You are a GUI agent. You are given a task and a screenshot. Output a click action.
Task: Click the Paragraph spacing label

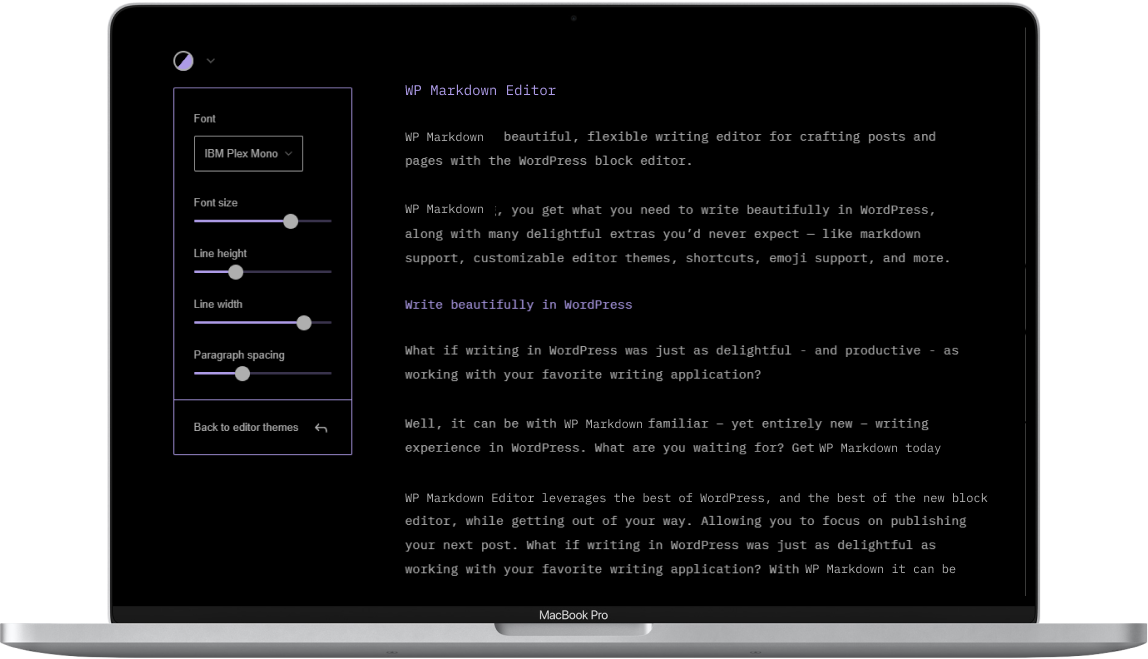click(239, 355)
